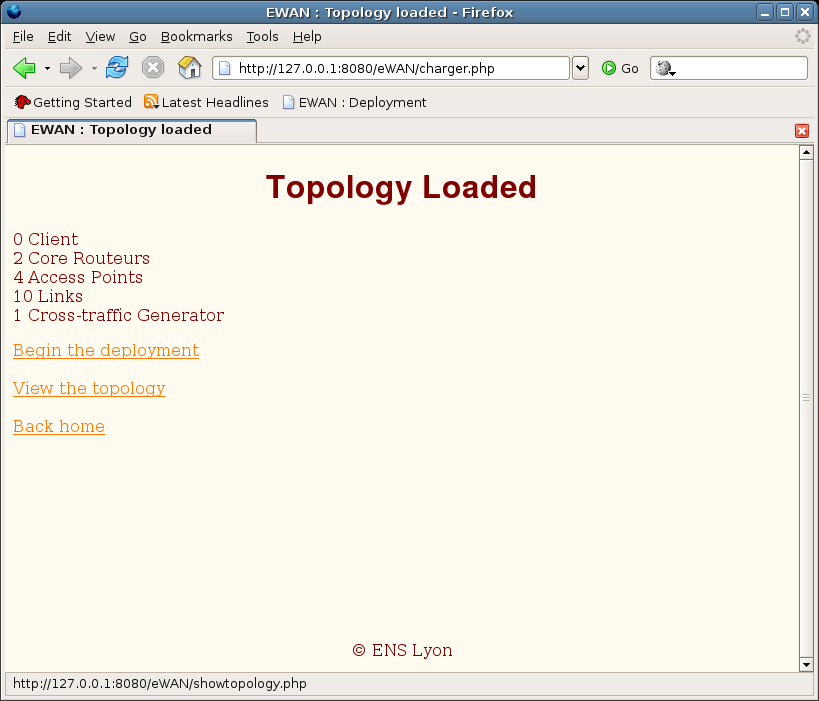Click the 1 Cross-traffic Generator text
This screenshot has width=819, height=701.
tap(119, 316)
